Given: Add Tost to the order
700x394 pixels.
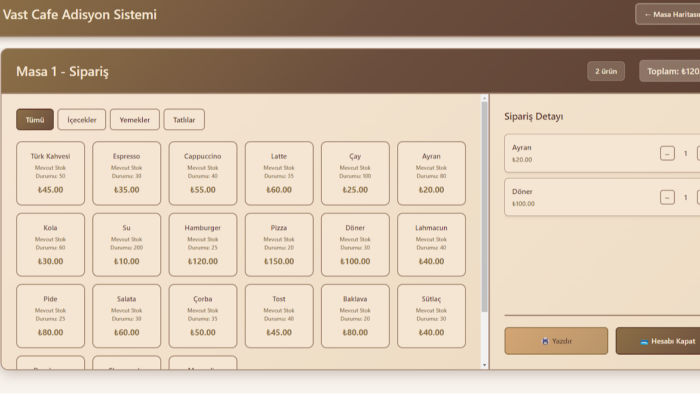Looking at the screenshot, I should (x=279, y=316).
